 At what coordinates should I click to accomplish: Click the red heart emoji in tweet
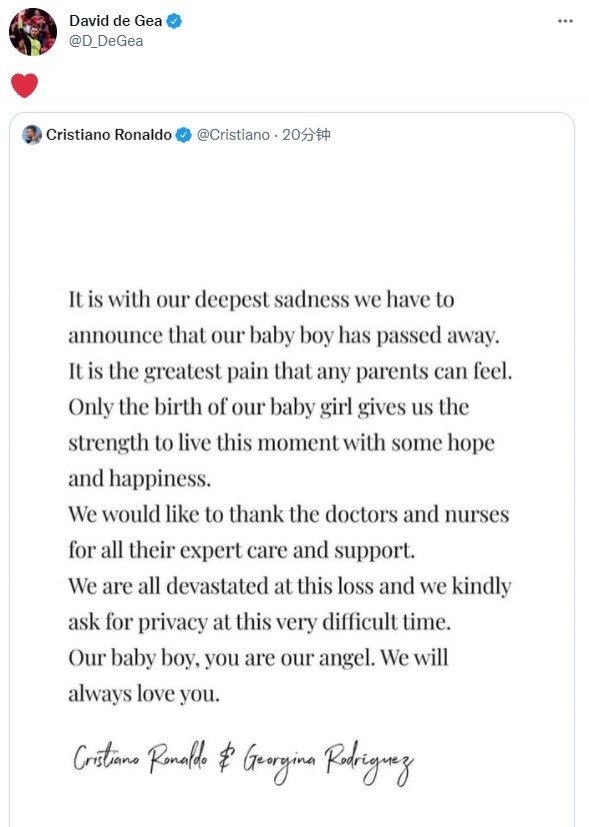tap(24, 85)
